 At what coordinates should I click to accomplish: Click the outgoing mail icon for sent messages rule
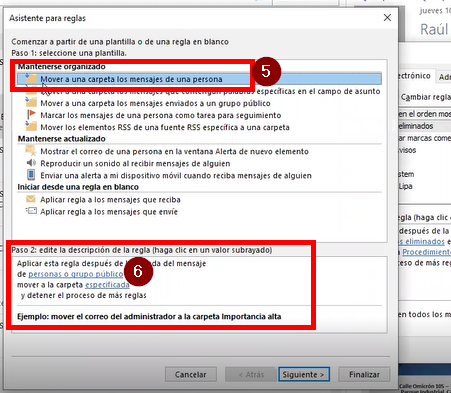31,211
